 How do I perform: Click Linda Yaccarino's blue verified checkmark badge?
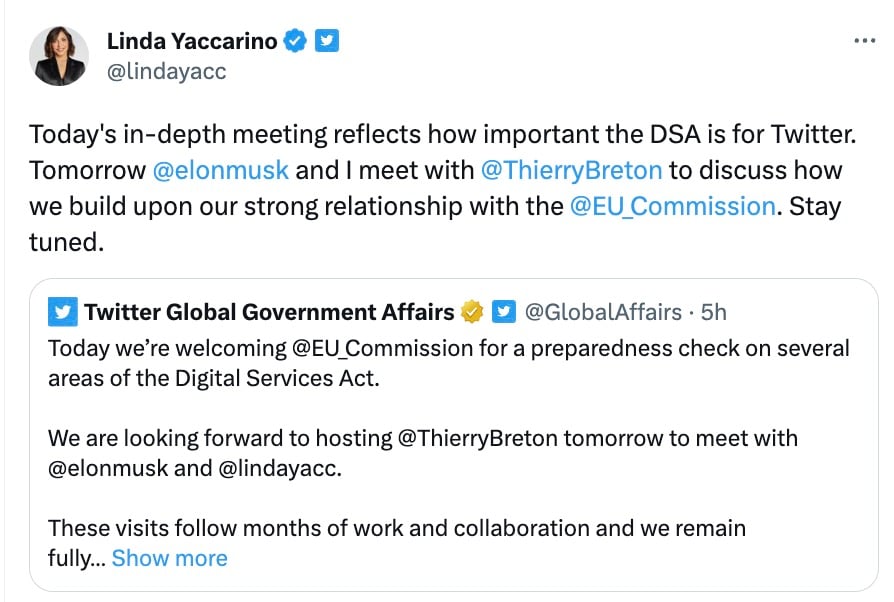tap(295, 40)
